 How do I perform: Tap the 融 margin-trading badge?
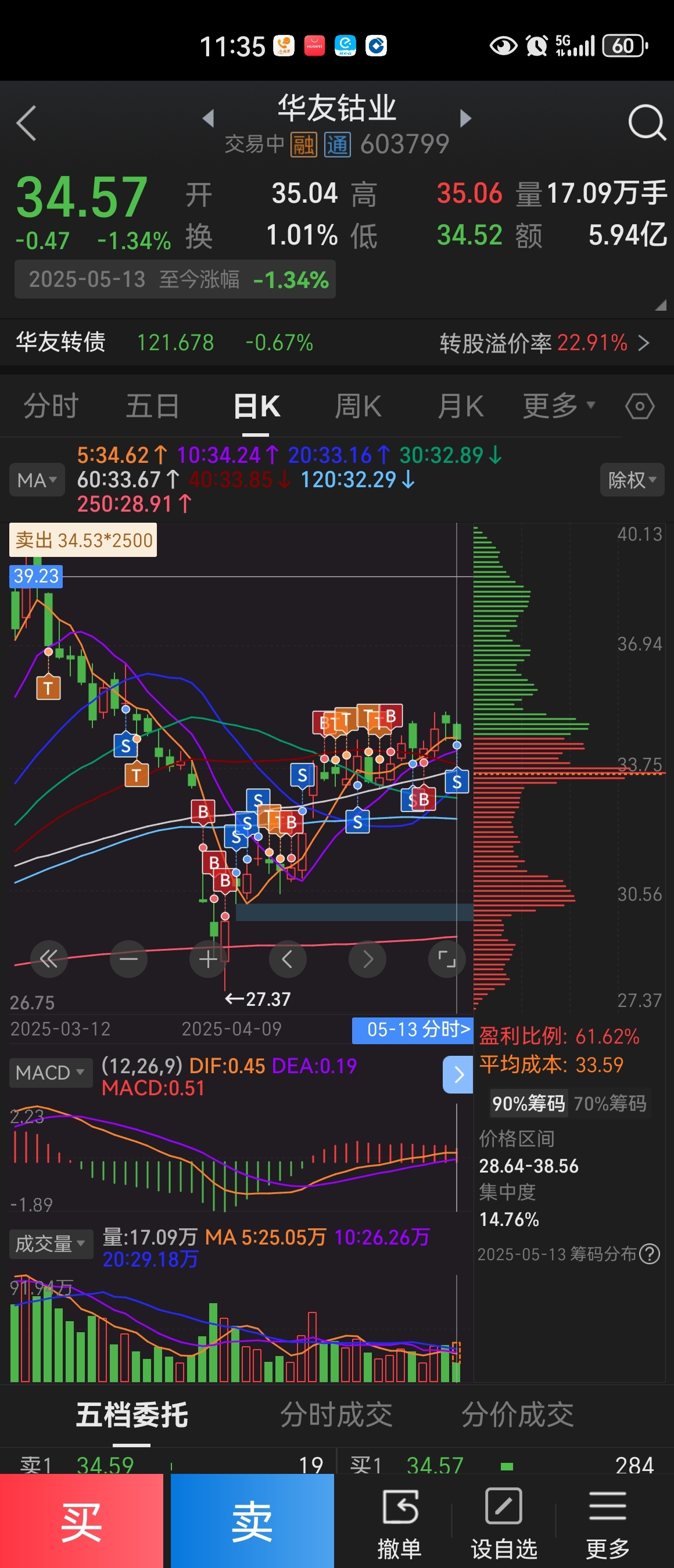pos(303,145)
